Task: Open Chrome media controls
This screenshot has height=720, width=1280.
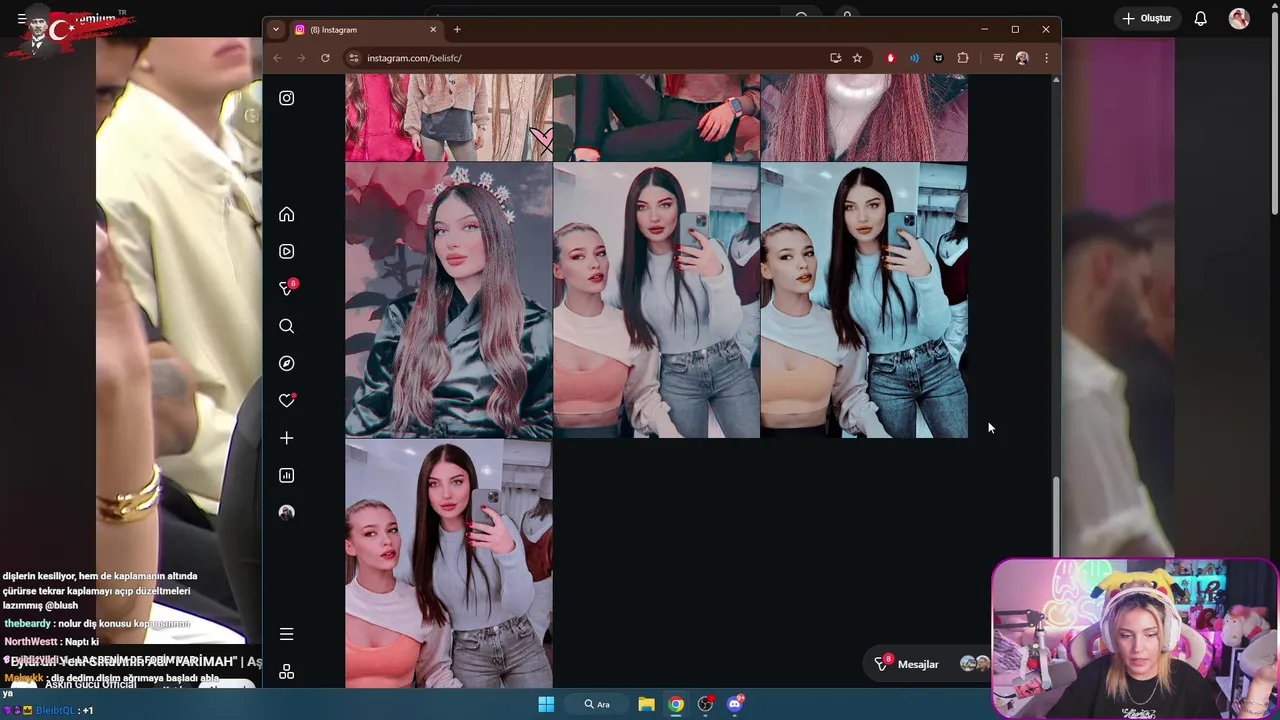Action: (x=998, y=58)
